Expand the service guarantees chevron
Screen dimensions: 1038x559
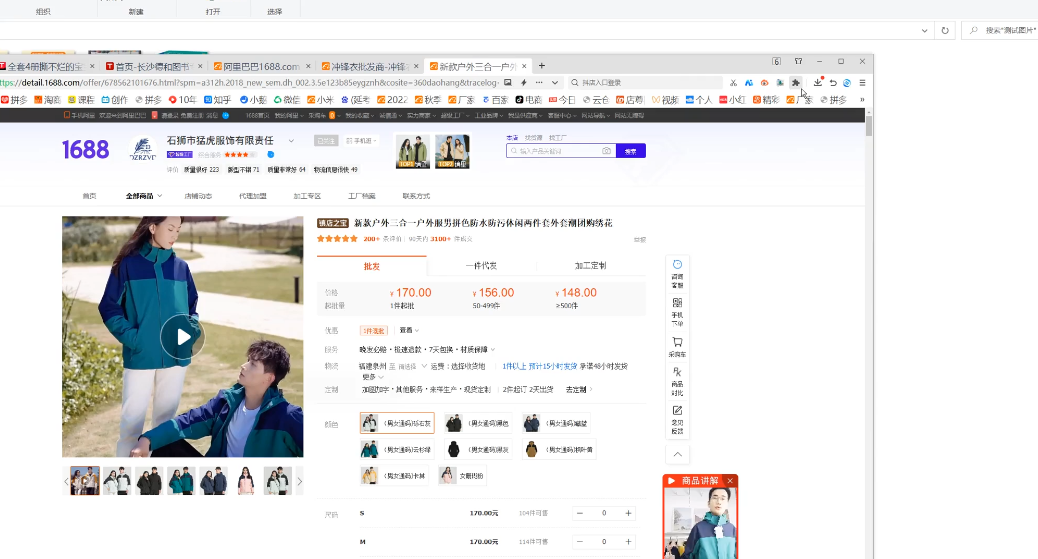(492, 349)
